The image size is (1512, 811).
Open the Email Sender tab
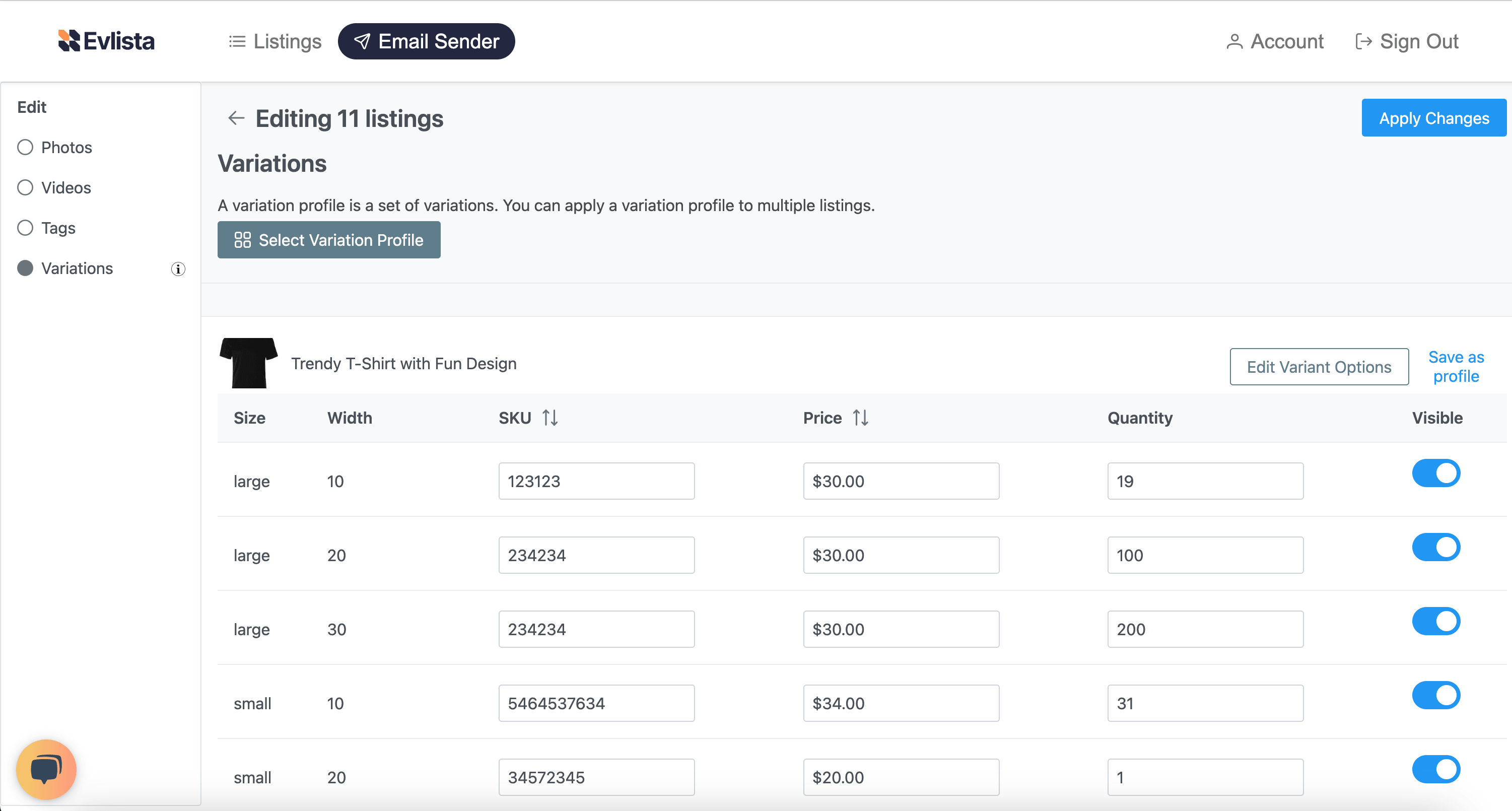tap(426, 42)
